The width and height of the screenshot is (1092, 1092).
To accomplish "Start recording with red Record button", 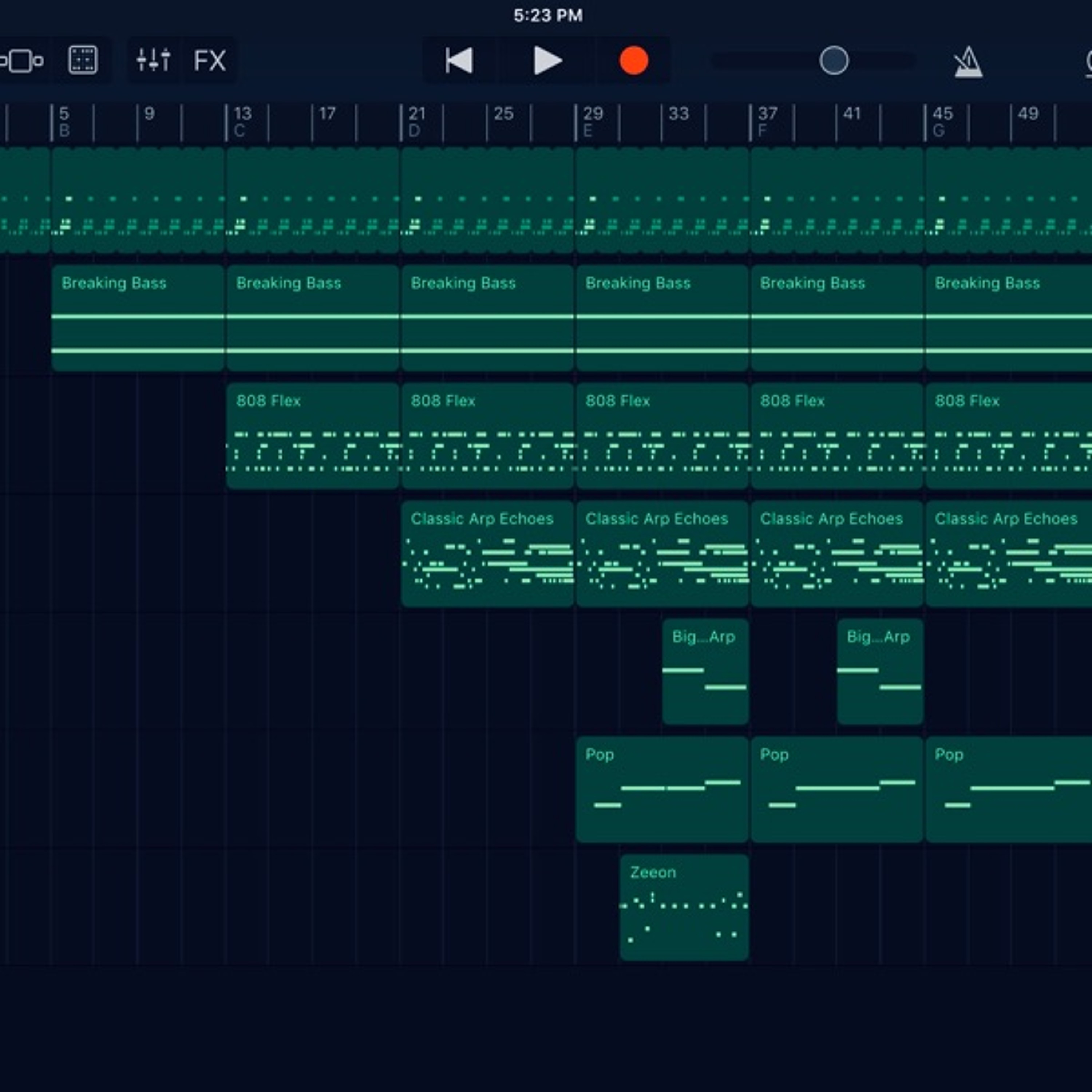I will click(634, 60).
